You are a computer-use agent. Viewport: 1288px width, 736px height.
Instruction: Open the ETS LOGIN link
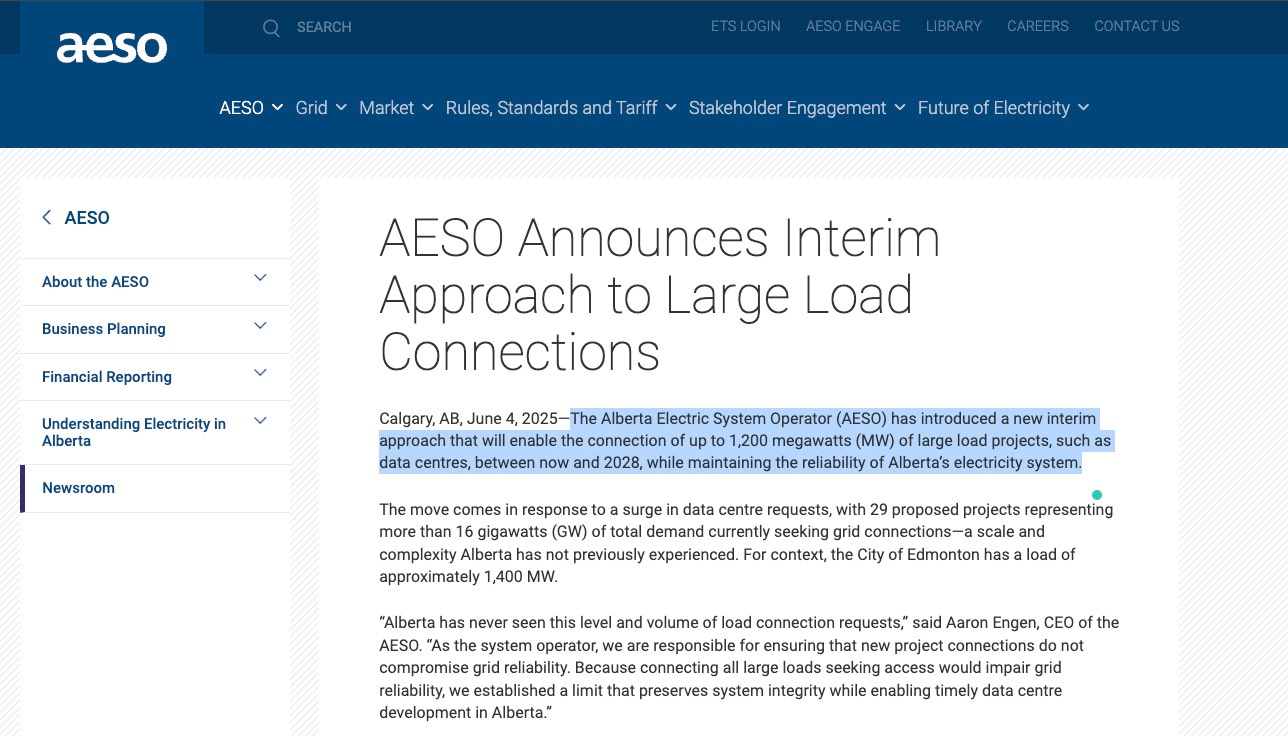746,26
